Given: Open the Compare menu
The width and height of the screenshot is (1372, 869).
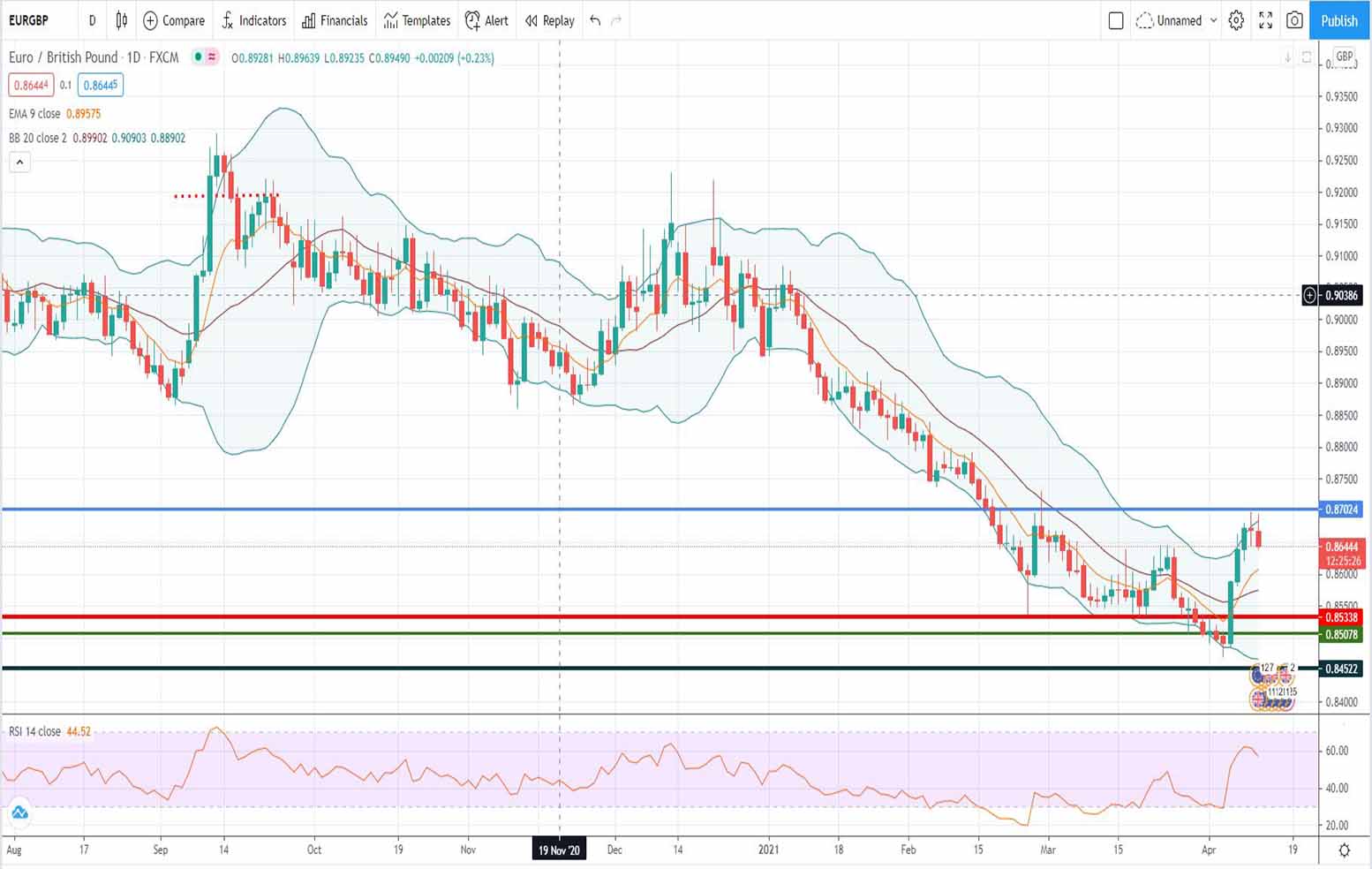Looking at the screenshot, I should click(x=174, y=20).
